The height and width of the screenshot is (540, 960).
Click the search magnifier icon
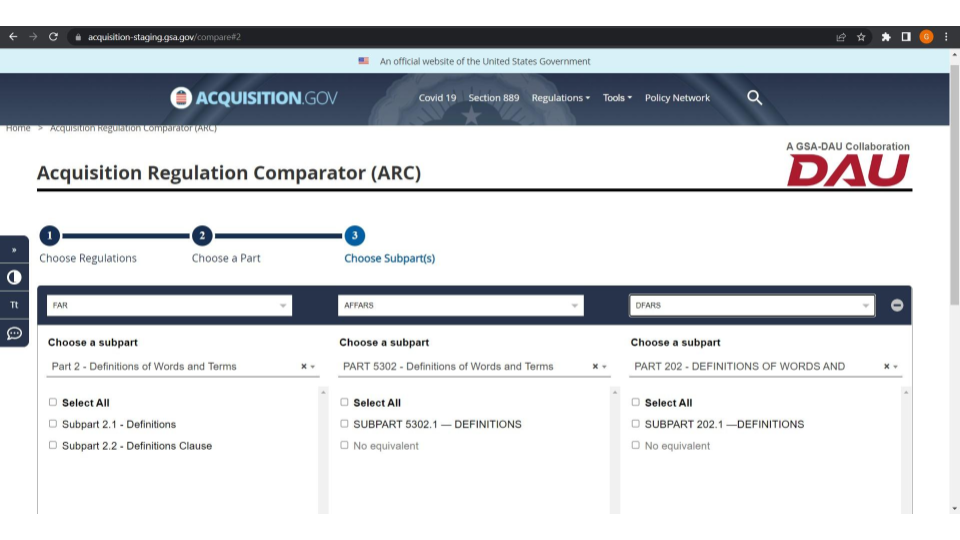click(x=755, y=97)
